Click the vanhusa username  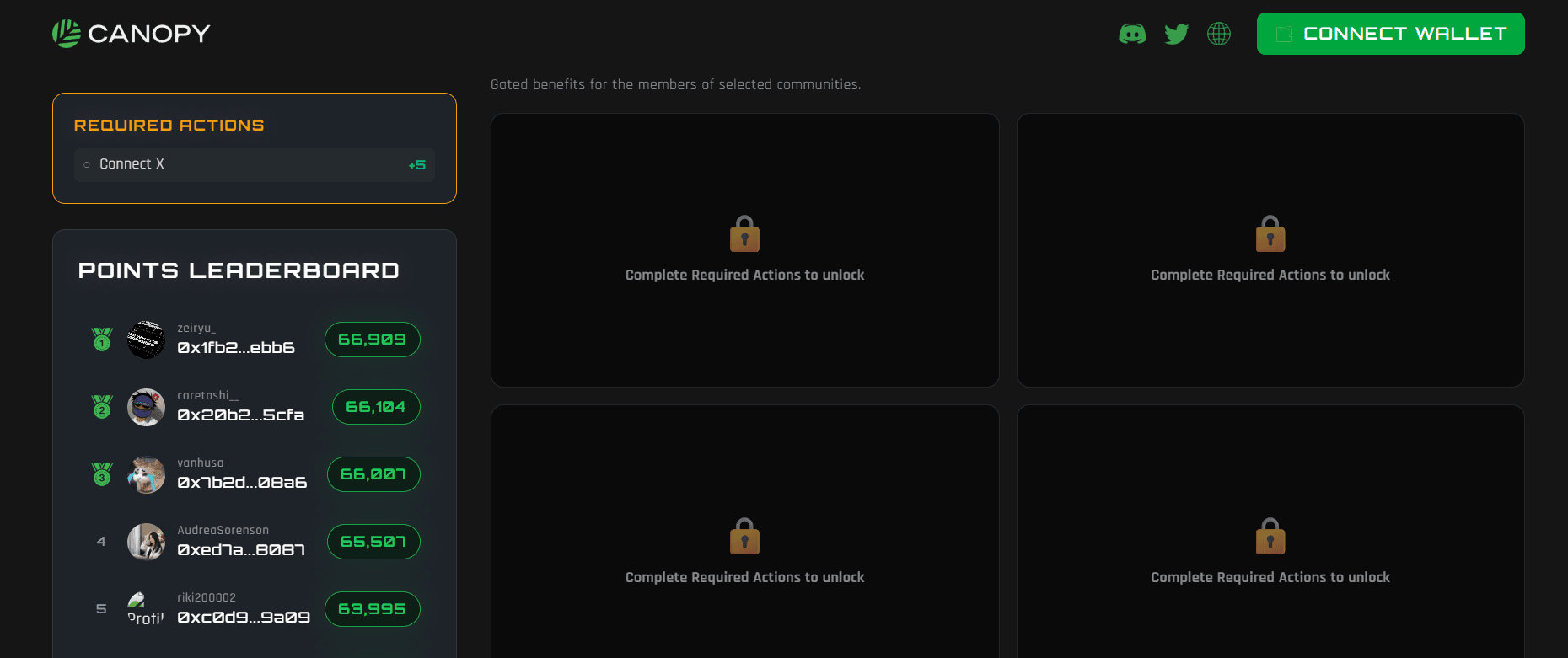(201, 463)
